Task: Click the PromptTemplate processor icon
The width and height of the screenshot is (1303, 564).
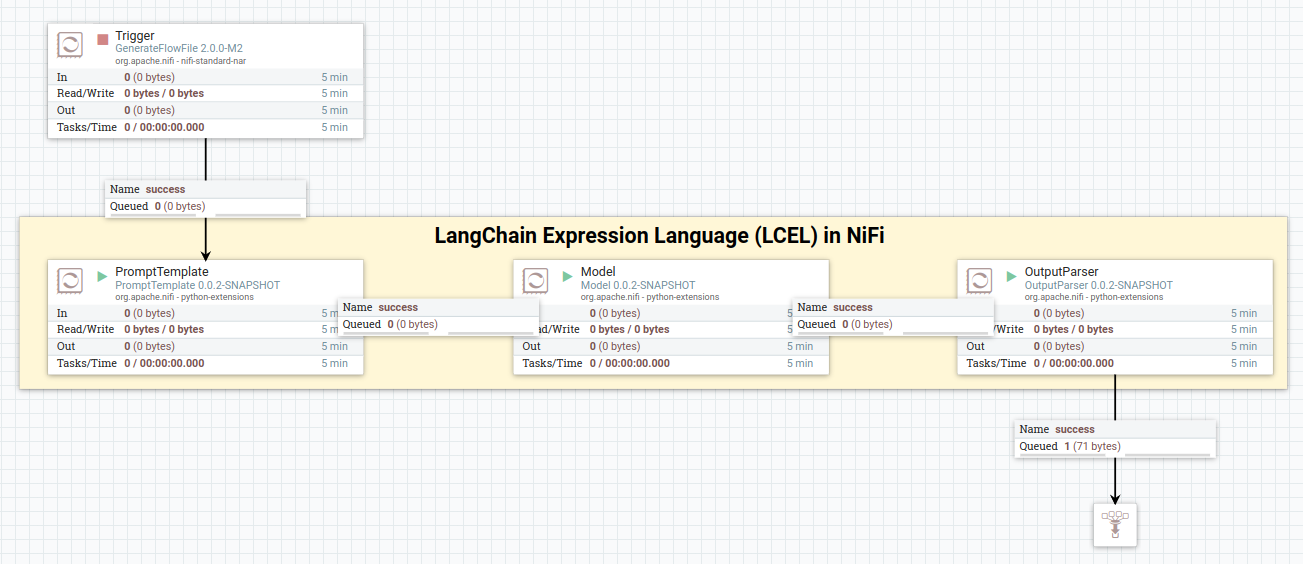Action: (x=70, y=281)
